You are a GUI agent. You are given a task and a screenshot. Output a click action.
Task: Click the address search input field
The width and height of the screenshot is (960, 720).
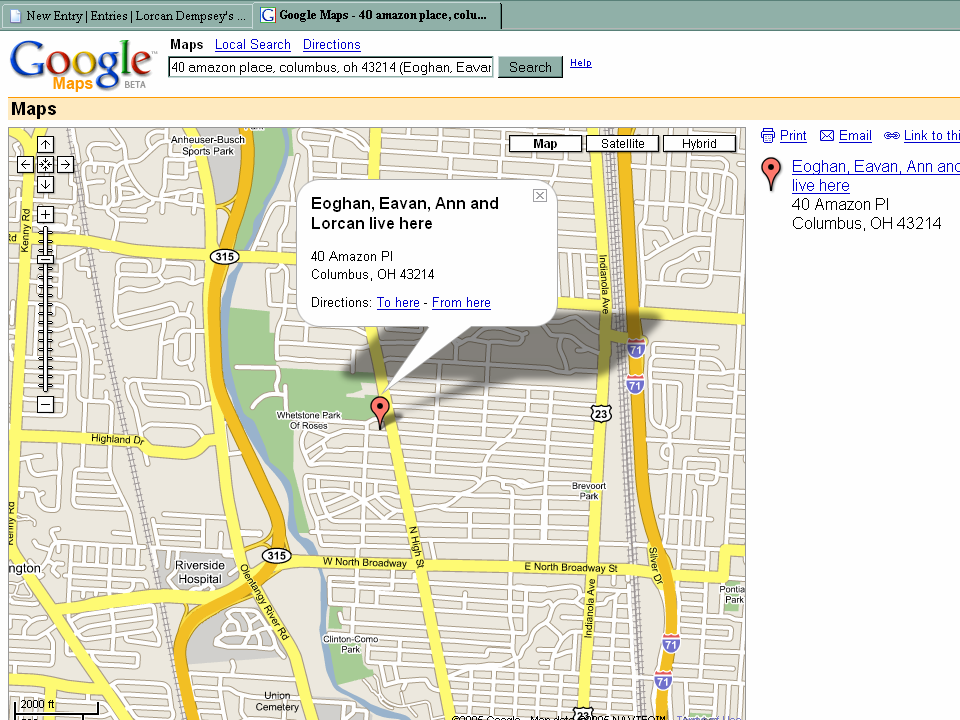click(331, 67)
